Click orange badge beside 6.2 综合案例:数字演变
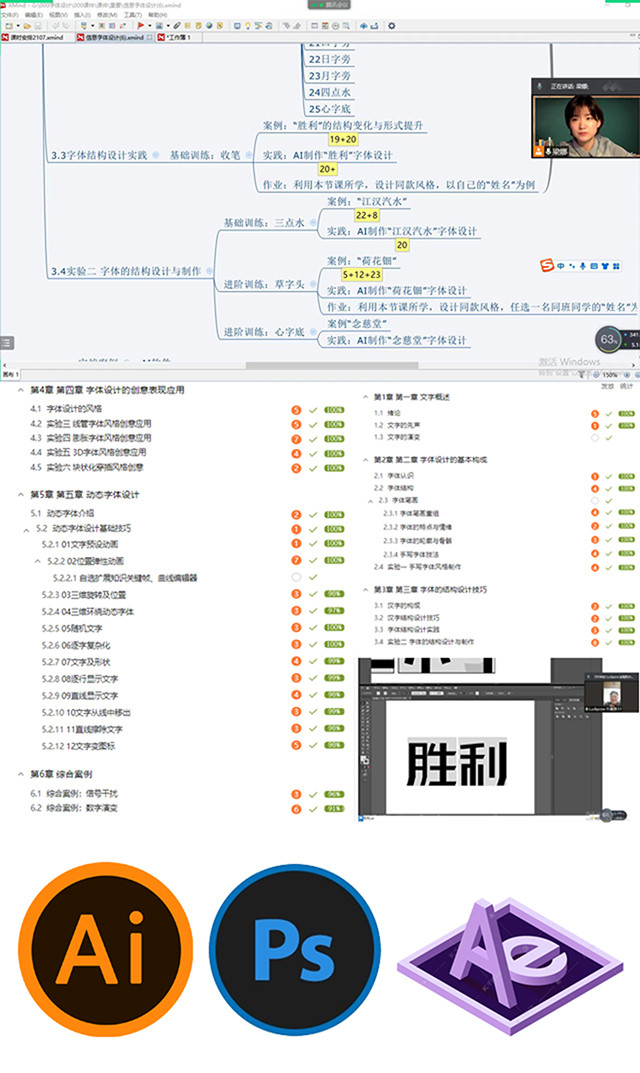 tap(296, 809)
